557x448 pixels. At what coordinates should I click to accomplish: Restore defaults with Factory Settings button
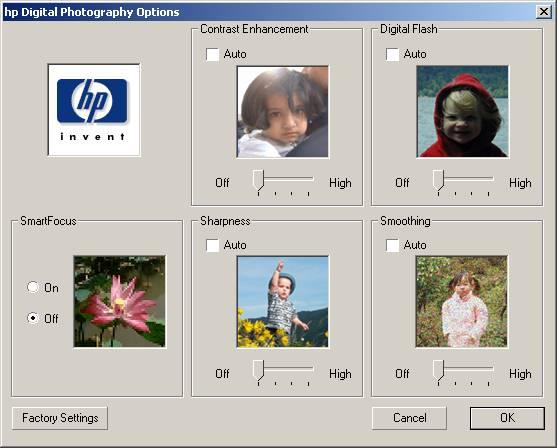coord(60,418)
